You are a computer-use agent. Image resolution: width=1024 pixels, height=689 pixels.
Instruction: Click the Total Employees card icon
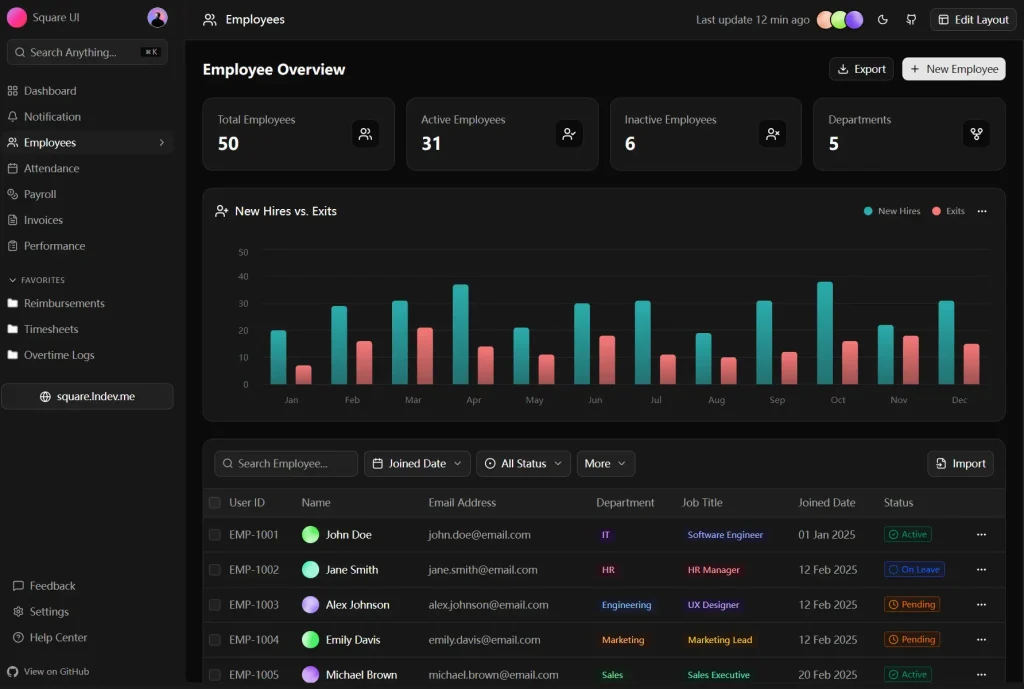pos(365,134)
